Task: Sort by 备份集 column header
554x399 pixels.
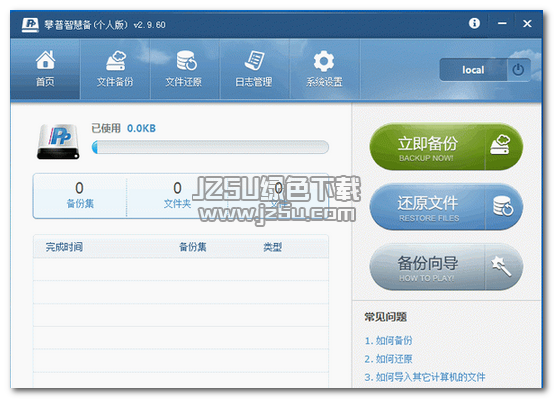Action: pos(193,247)
